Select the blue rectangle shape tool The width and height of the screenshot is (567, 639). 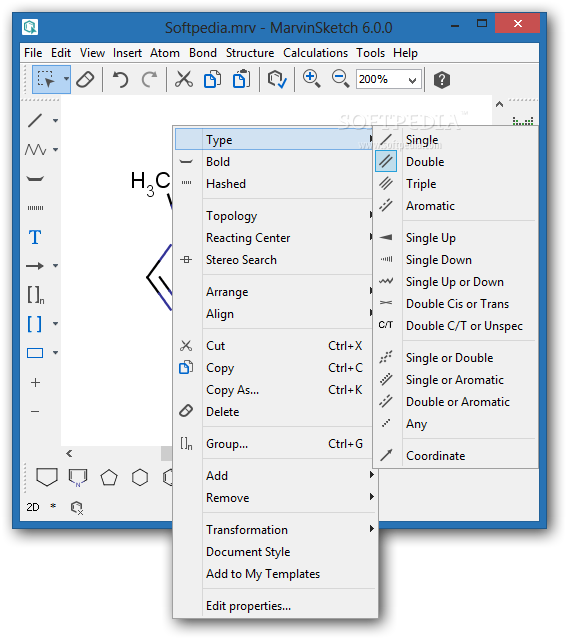35,353
